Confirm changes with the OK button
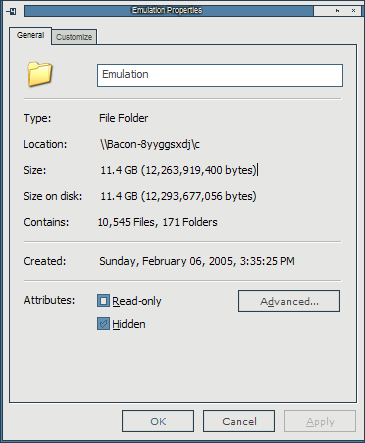 (x=158, y=421)
